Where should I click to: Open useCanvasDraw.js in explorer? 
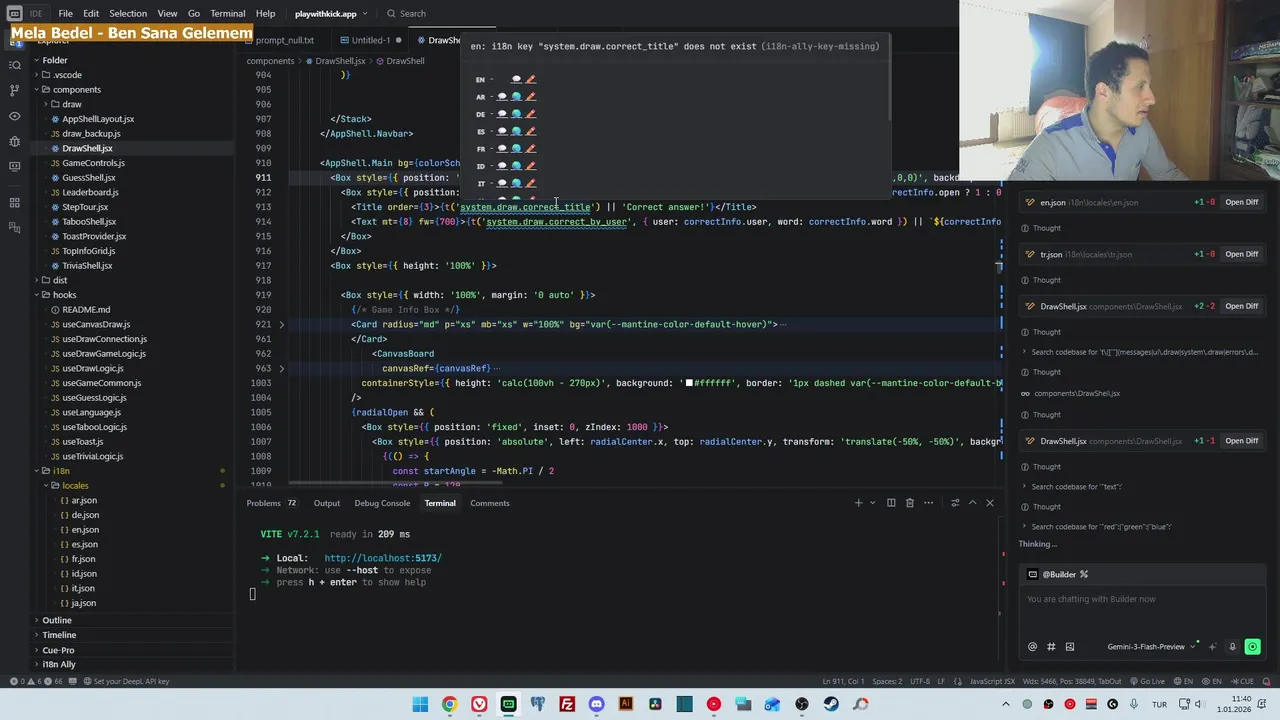point(96,324)
